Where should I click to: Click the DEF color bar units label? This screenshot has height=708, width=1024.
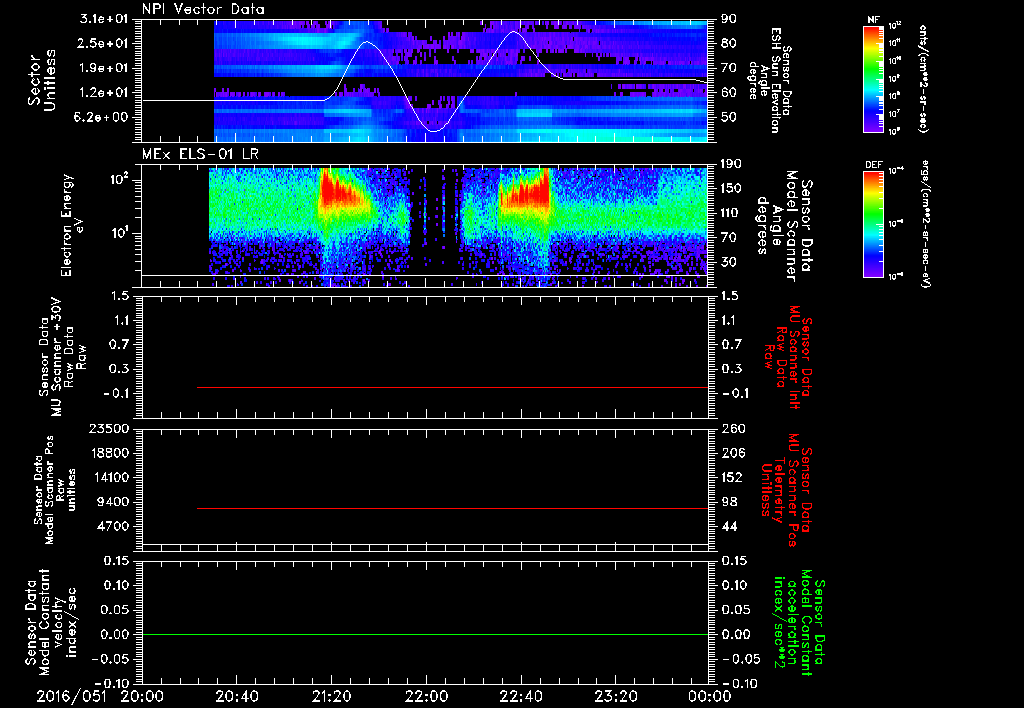point(925,224)
